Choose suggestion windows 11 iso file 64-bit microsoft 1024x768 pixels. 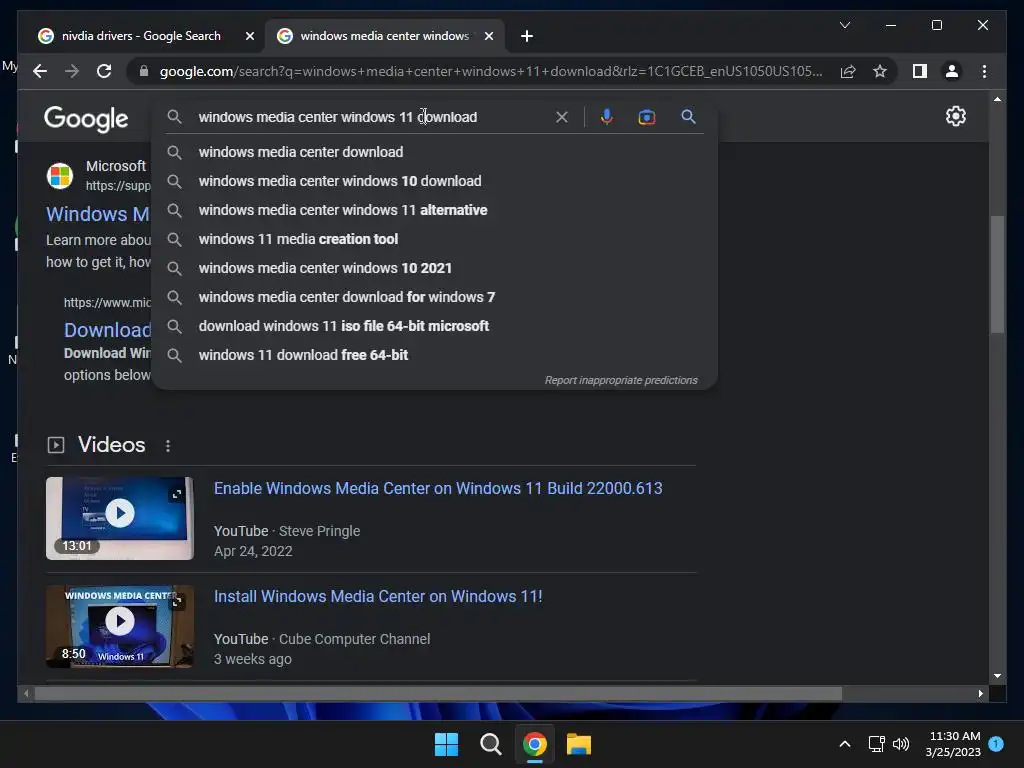(x=434, y=326)
